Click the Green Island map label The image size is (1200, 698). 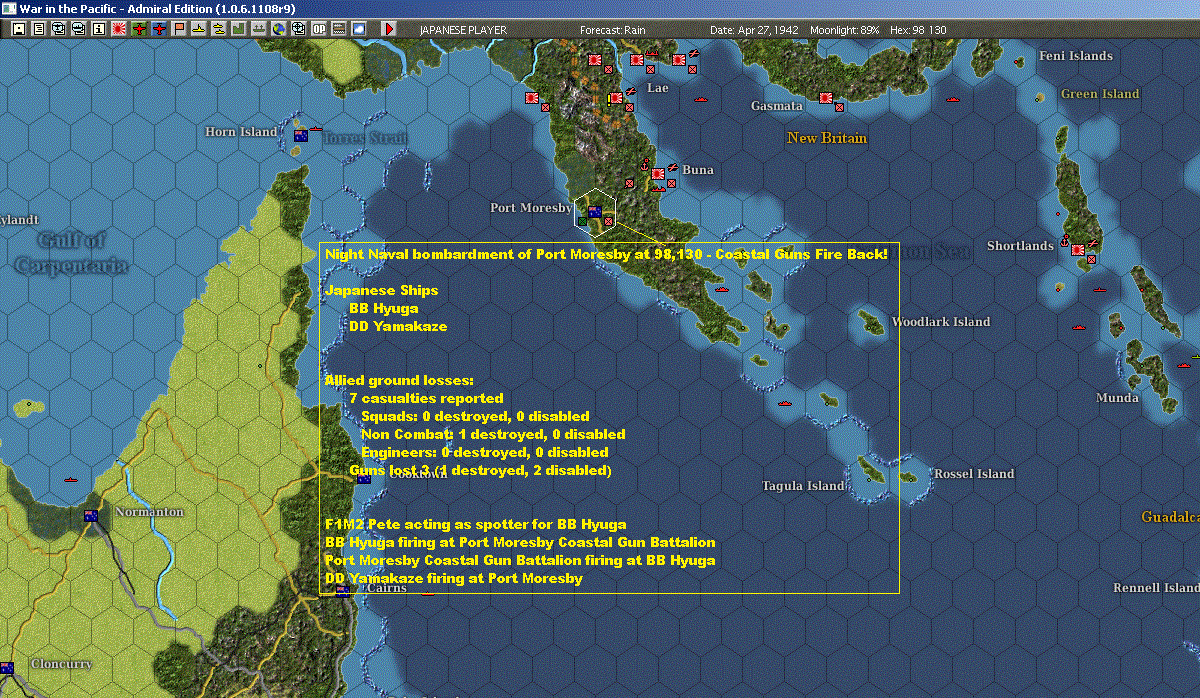[1100, 94]
